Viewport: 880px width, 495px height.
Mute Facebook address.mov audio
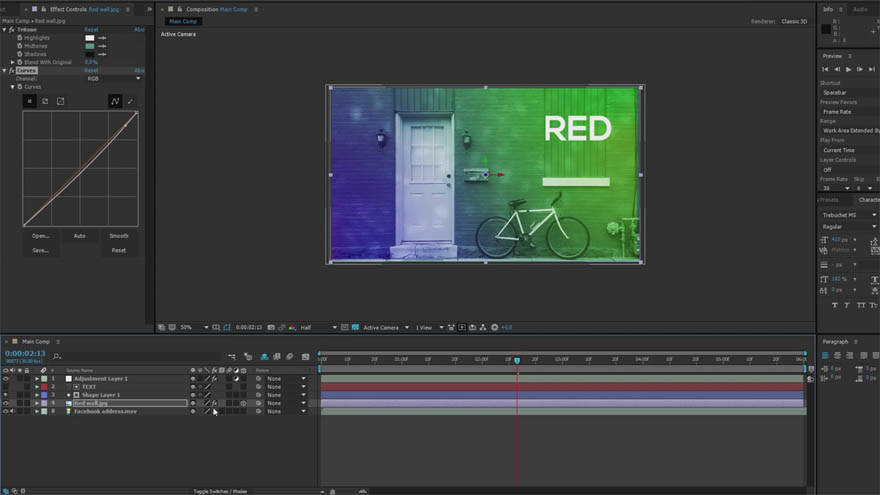tap(12, 411)
